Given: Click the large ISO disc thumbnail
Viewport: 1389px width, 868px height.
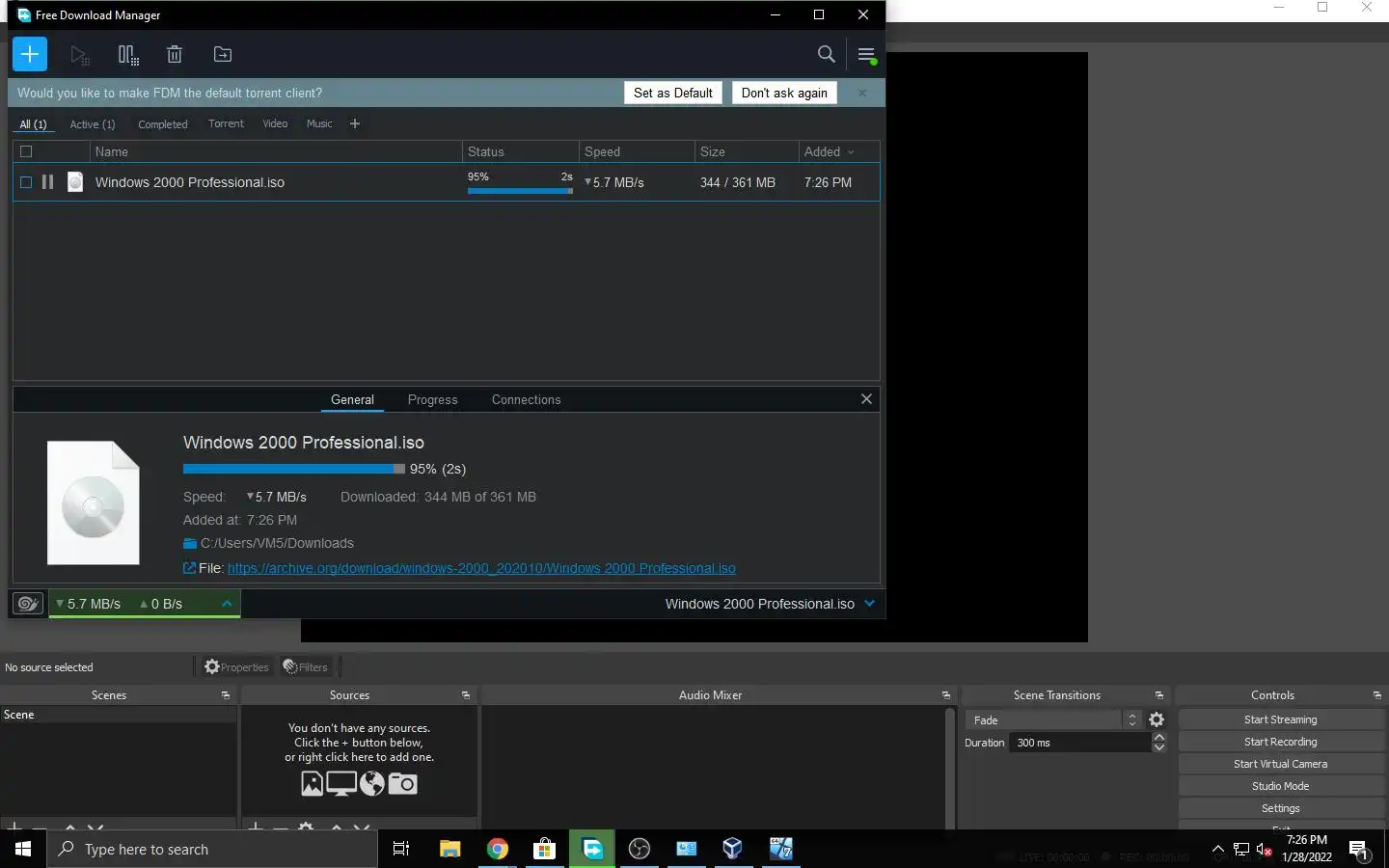Looking at the screenshot, I should pos(94,502).
